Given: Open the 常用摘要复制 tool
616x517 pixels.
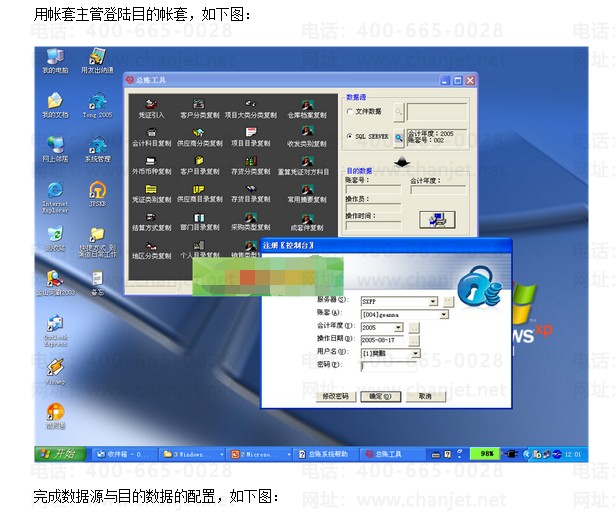Looking at the screenshot, I should click(x=307, y=194).
